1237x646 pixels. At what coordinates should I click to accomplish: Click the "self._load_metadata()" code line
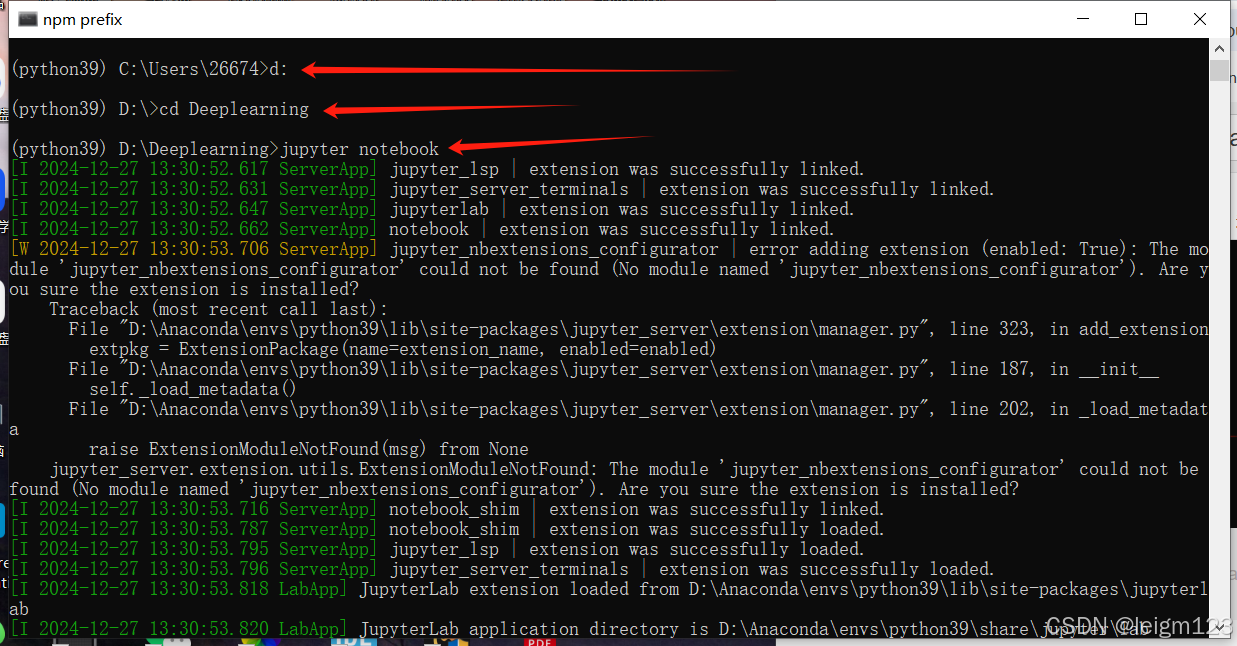193,389
